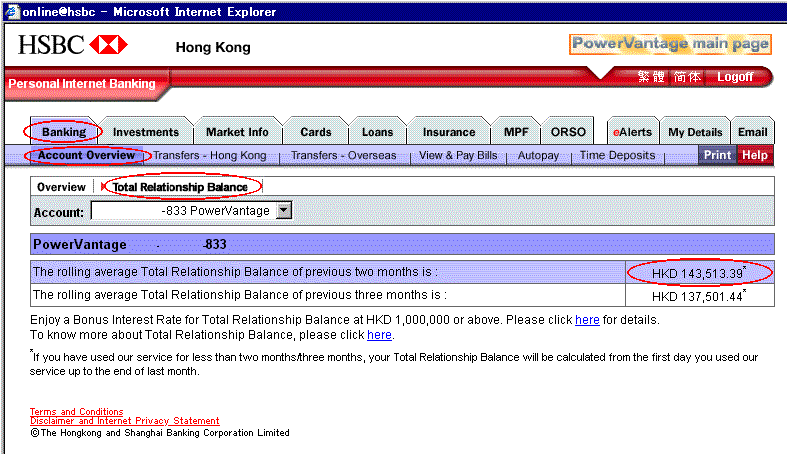Click 'here' link for Bonus Interest Rate details
Viewport: 787px width, 454px height.
click(587, 320)
